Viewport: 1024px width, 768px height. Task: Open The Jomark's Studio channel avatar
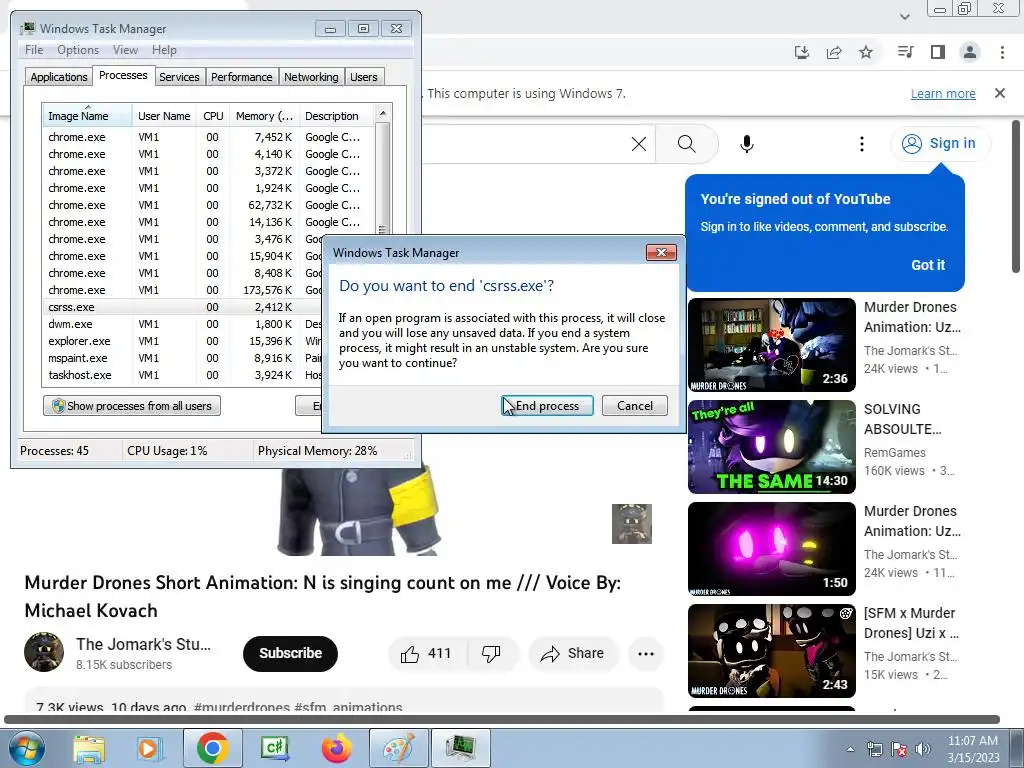(x=44, y=652)
